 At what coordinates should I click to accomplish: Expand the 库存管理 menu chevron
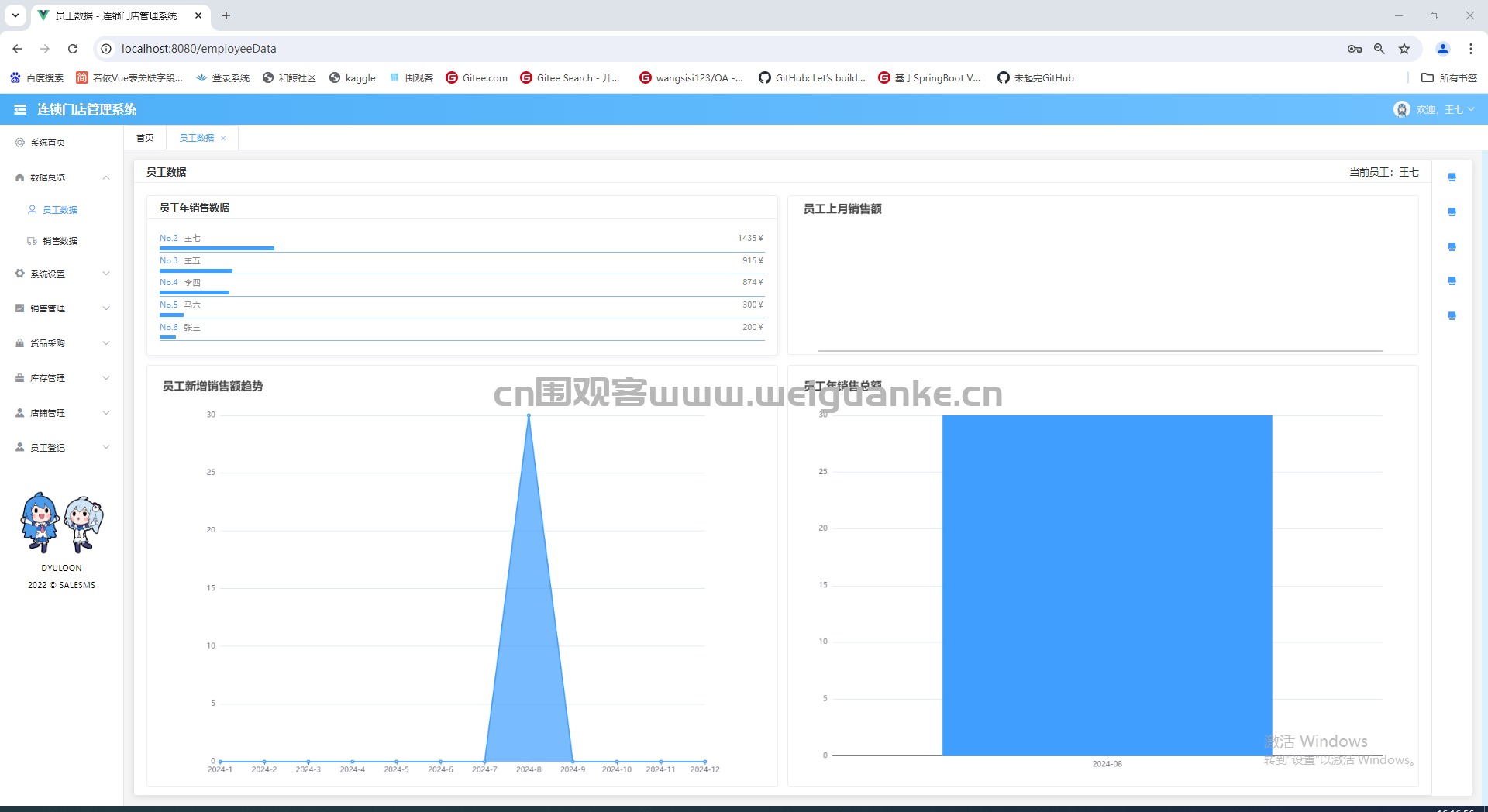point(106,378)
